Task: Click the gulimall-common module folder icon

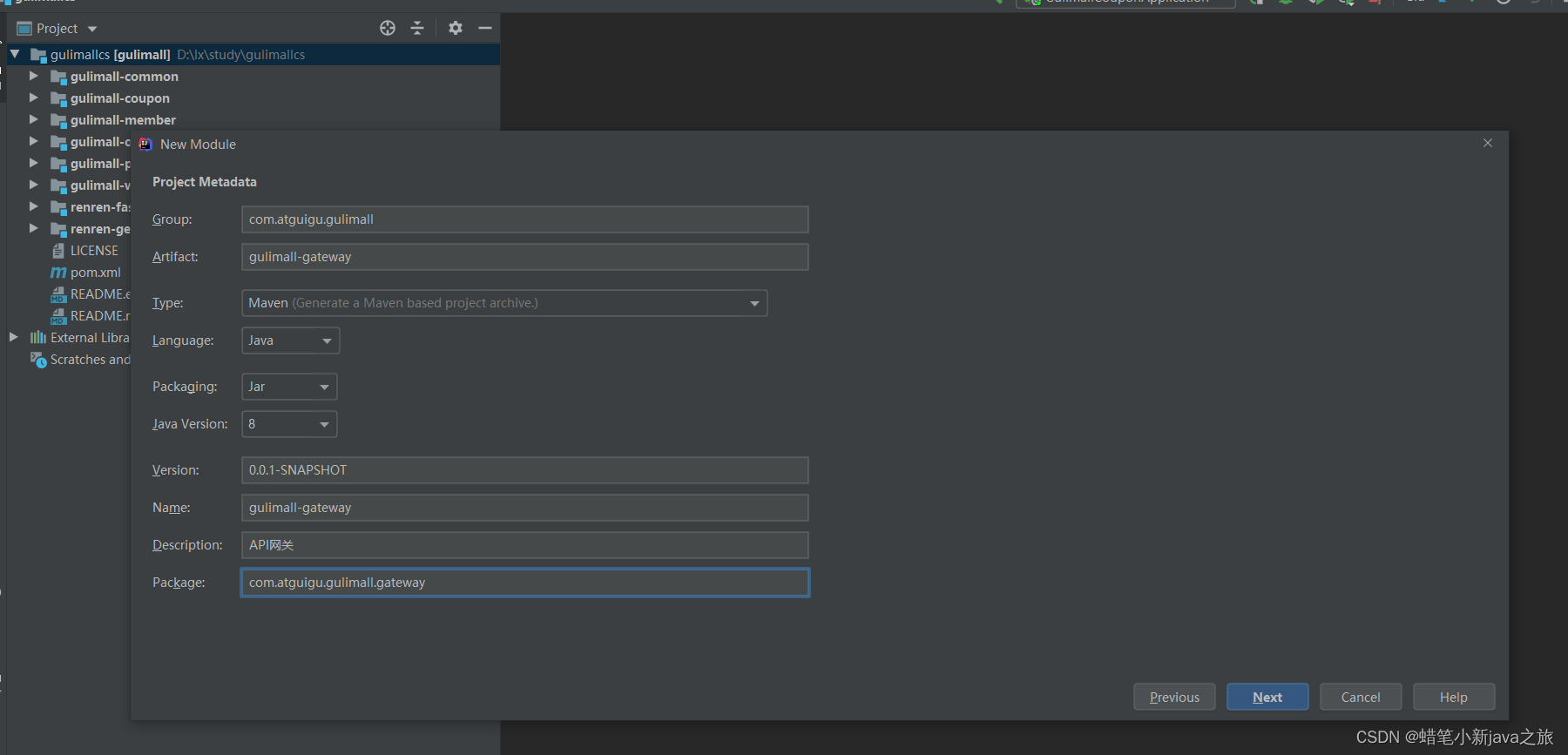Action: (x=58, y=77)
